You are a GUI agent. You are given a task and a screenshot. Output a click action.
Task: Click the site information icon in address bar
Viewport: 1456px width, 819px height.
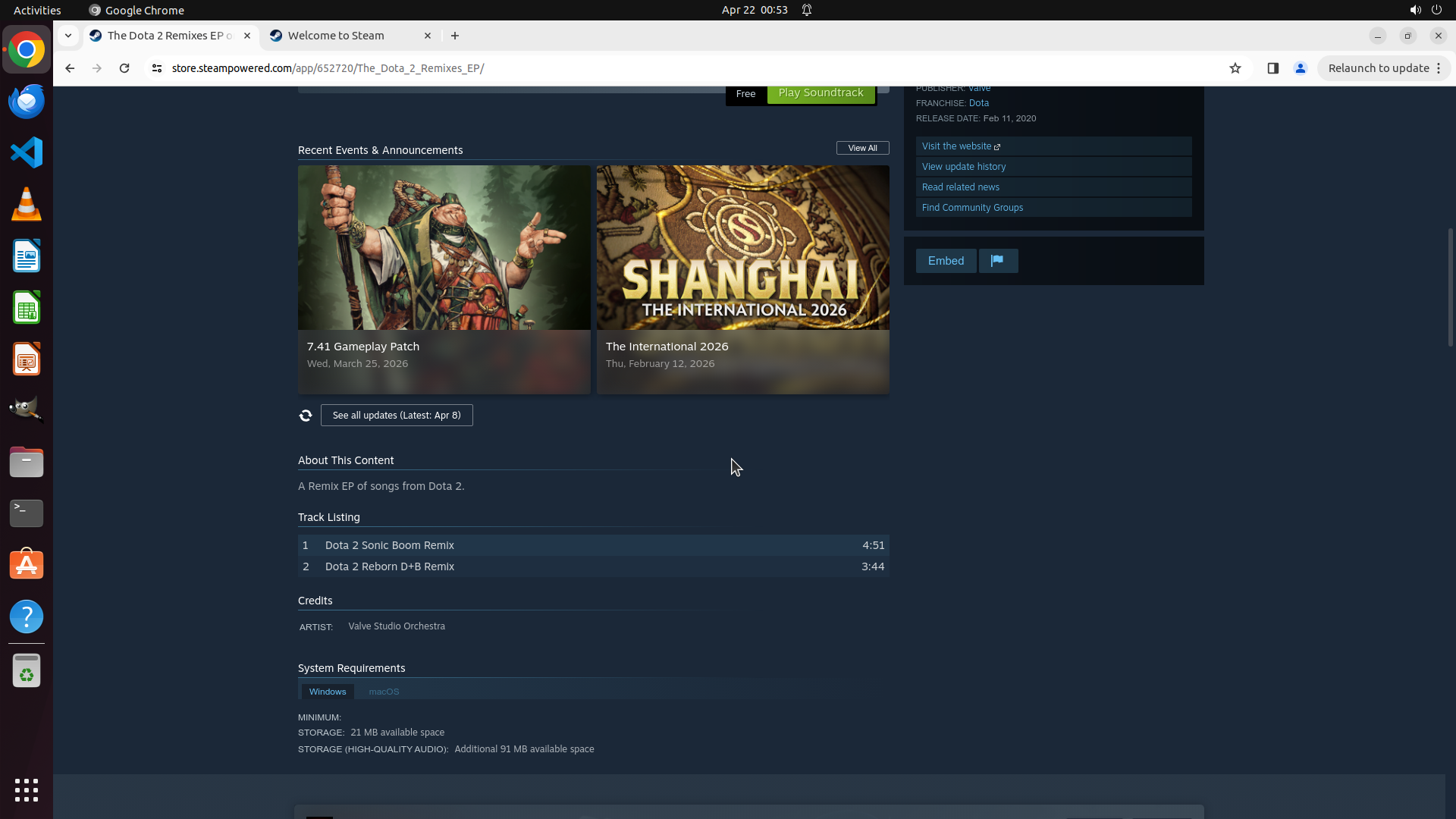click(x=157, y=68)
